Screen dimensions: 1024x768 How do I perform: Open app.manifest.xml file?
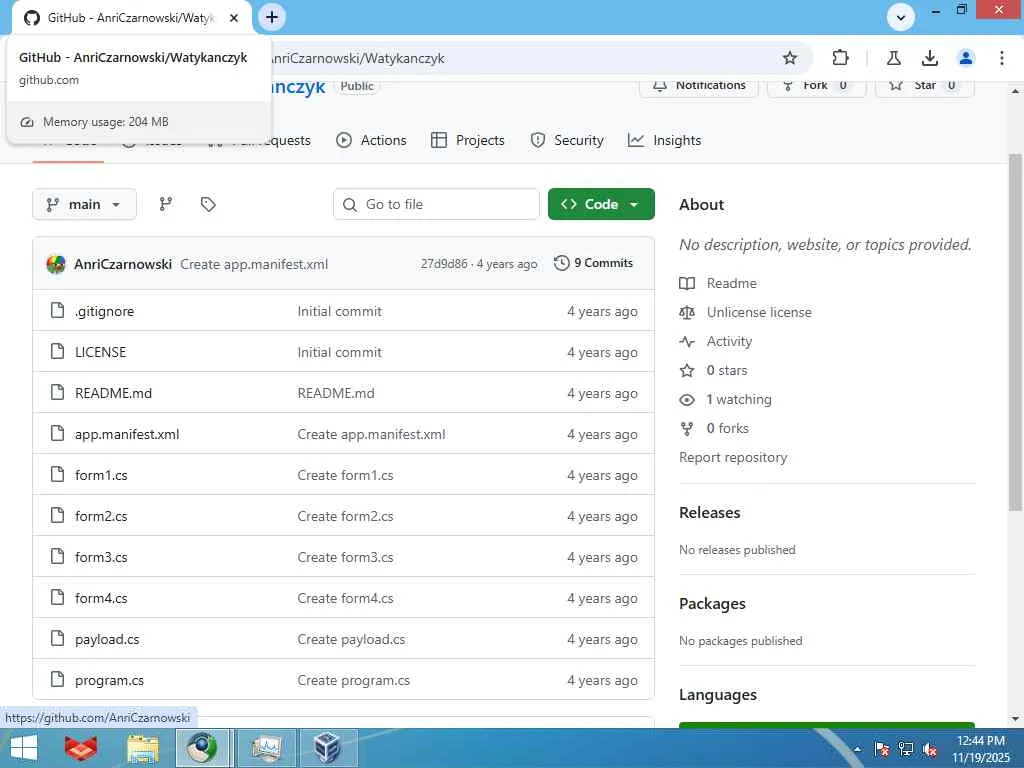click(127, 434)
